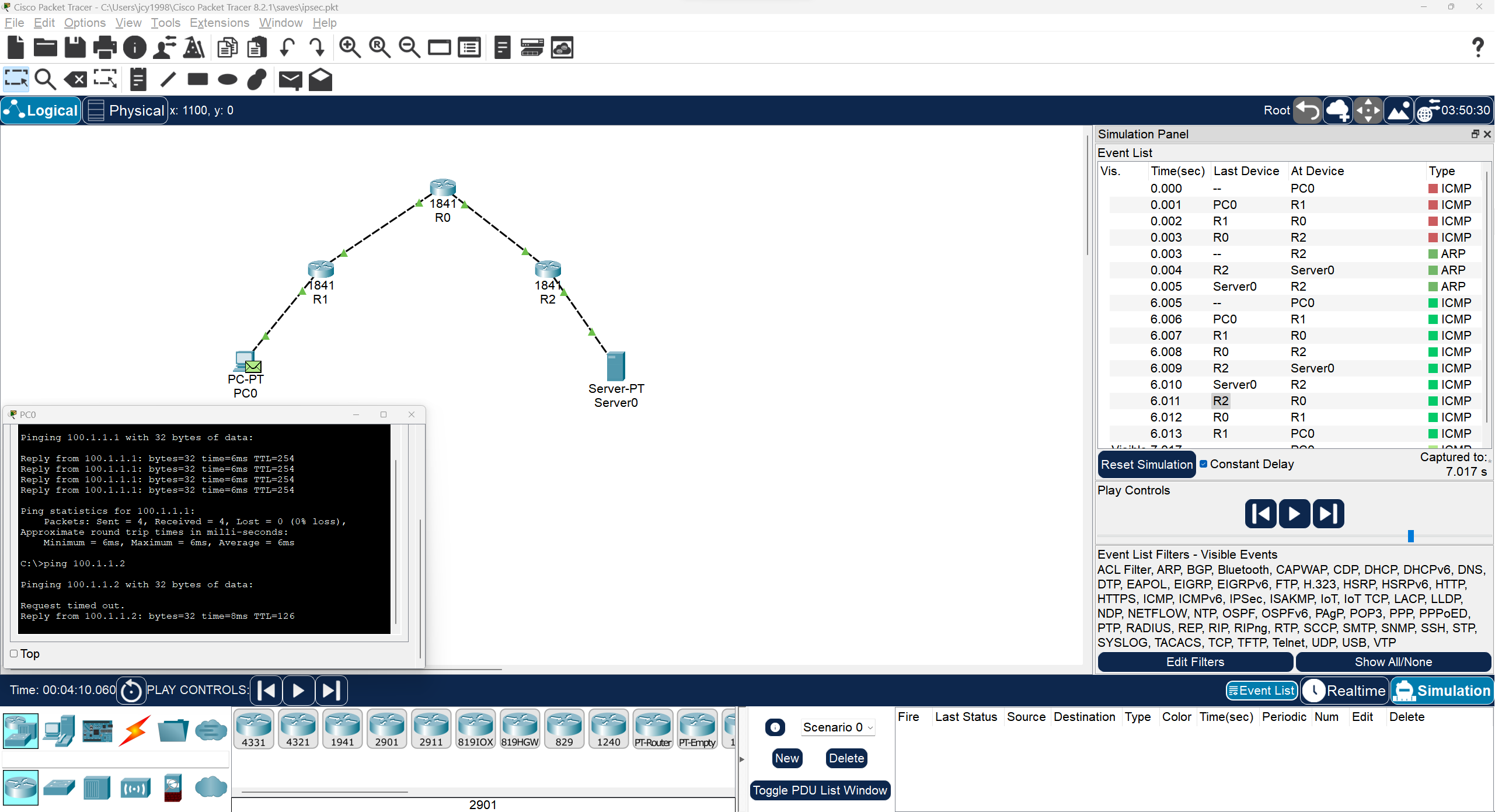Open the Options menu
The image size is (1495, 812).
click(85, 23)
